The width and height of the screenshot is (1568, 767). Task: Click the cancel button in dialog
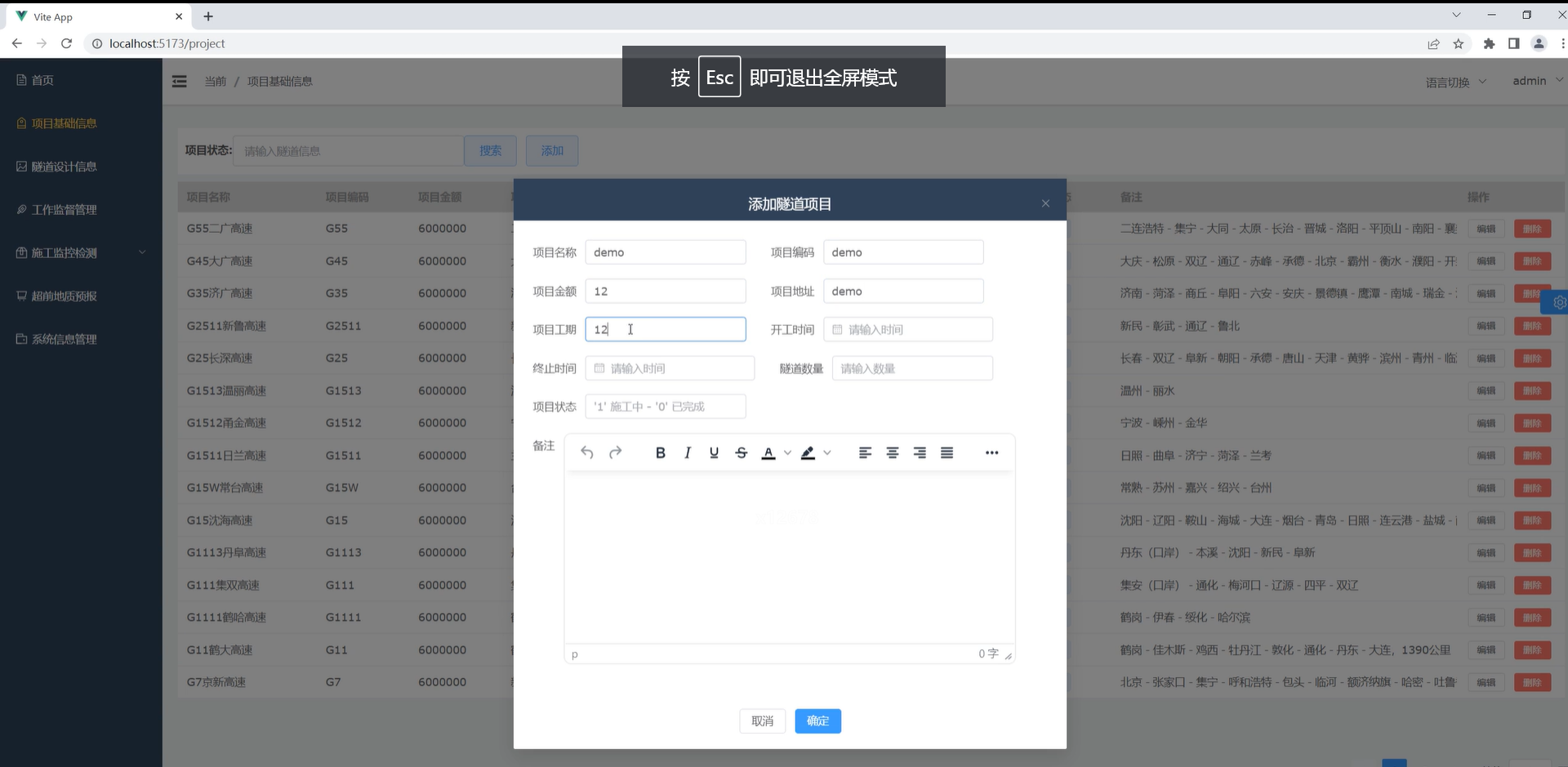762,721
